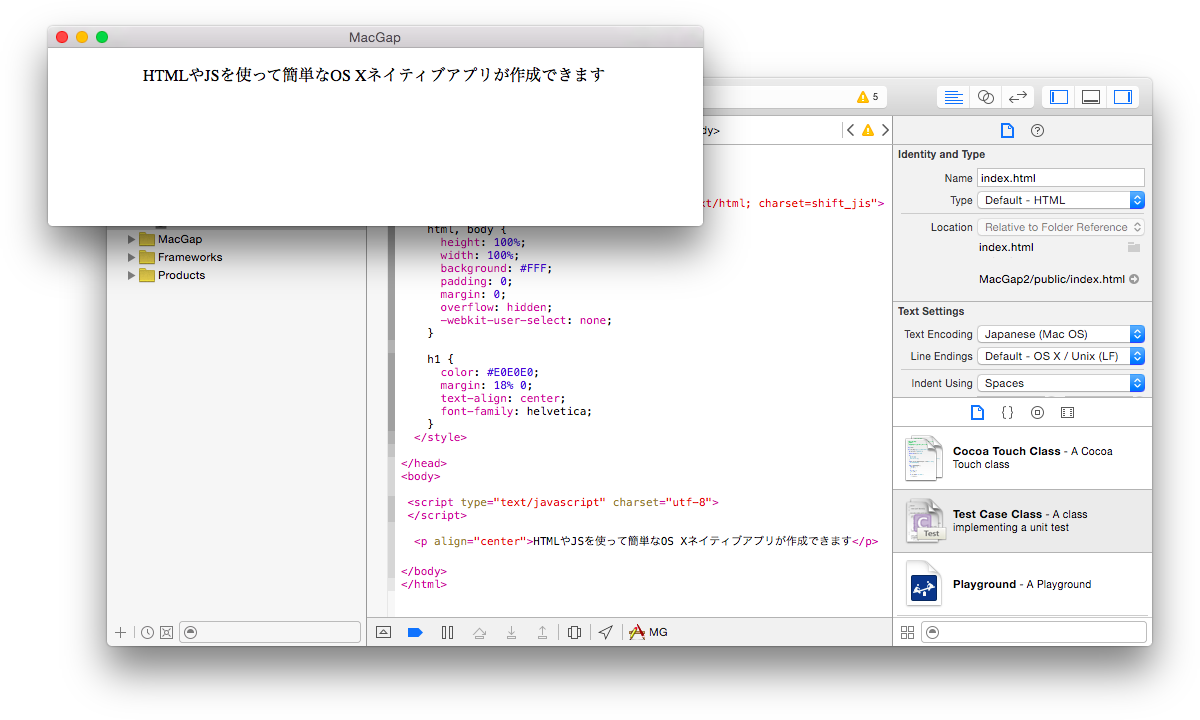The height and width of the screenshot is (720, 1200).
Task: Click the closing </html> tag in the editor
Action: (424, 584)
